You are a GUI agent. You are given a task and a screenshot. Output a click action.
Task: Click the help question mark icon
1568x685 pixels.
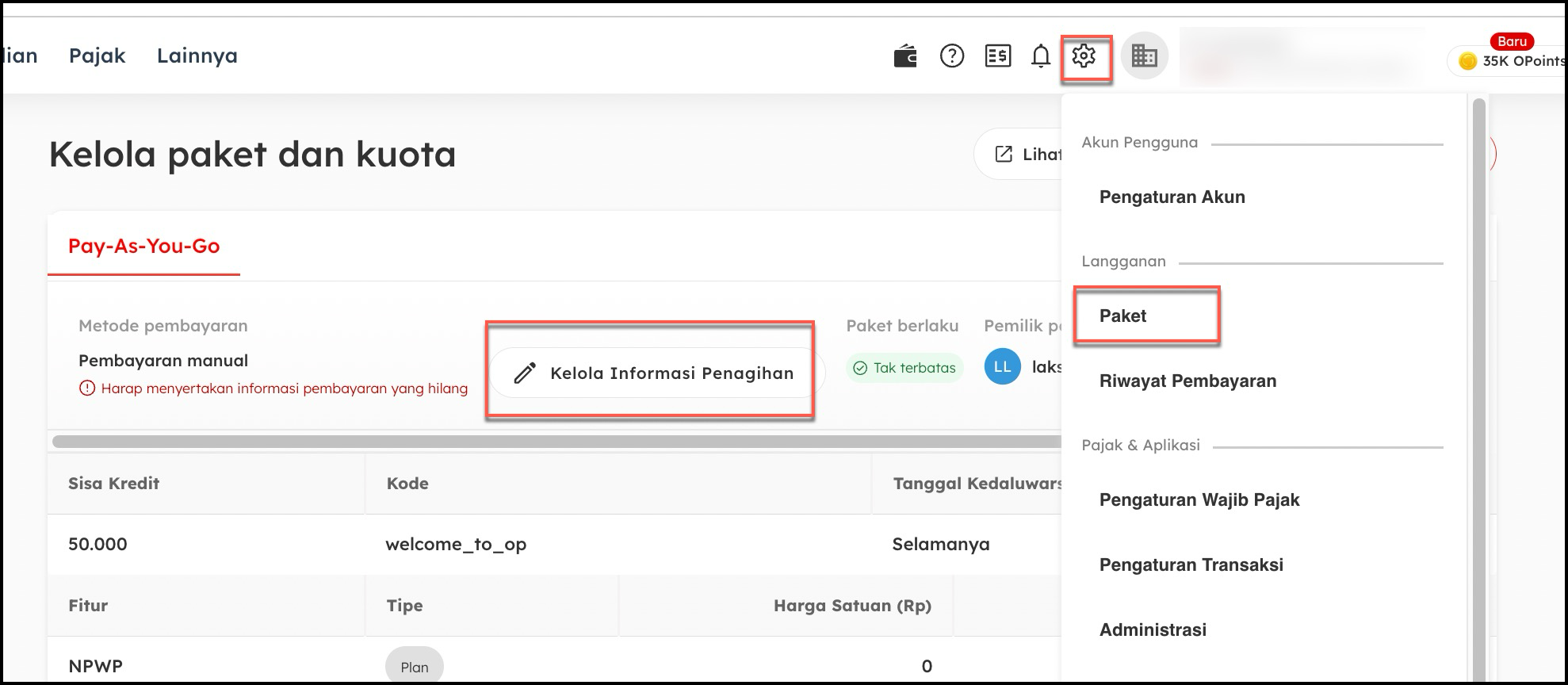pos(951,56)
